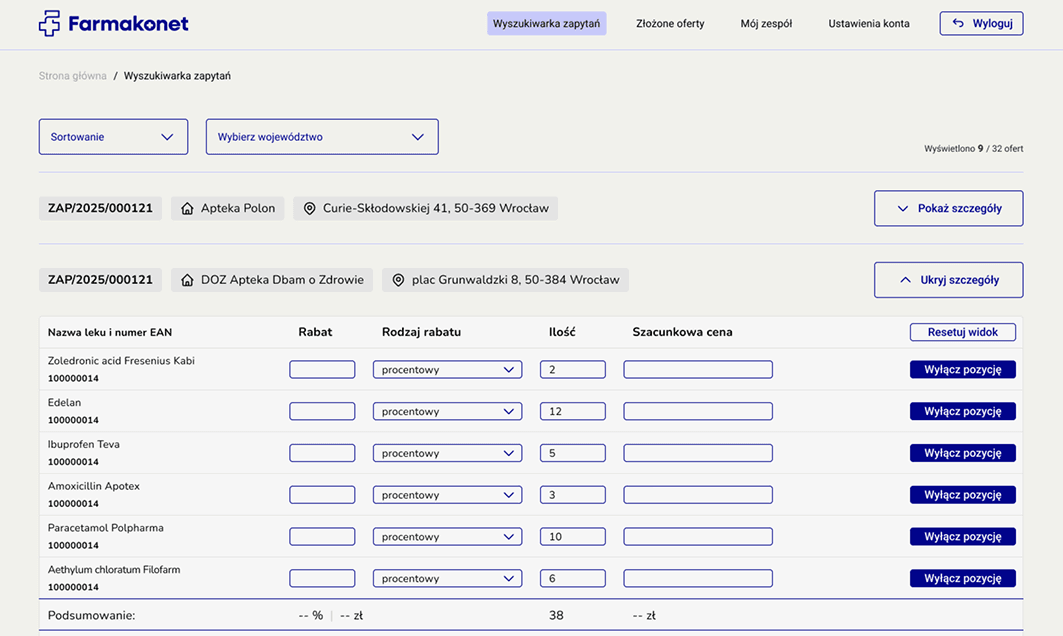This screenshot has height=636, width=1063.
Task: Focus the Szacunkowa cena field for Amoxicillin Apotex
Action: coord(697,495)
